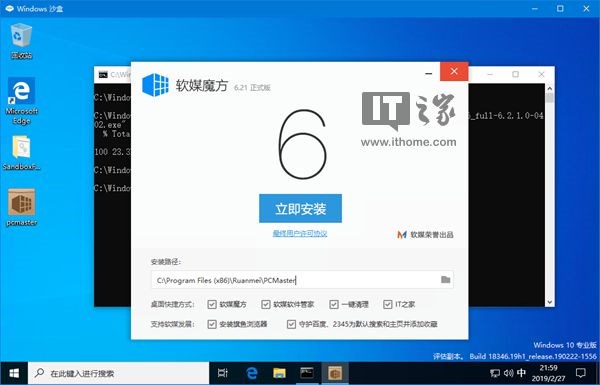
Task: Open the Recycle Bin desktop icon
Action: 21,41
